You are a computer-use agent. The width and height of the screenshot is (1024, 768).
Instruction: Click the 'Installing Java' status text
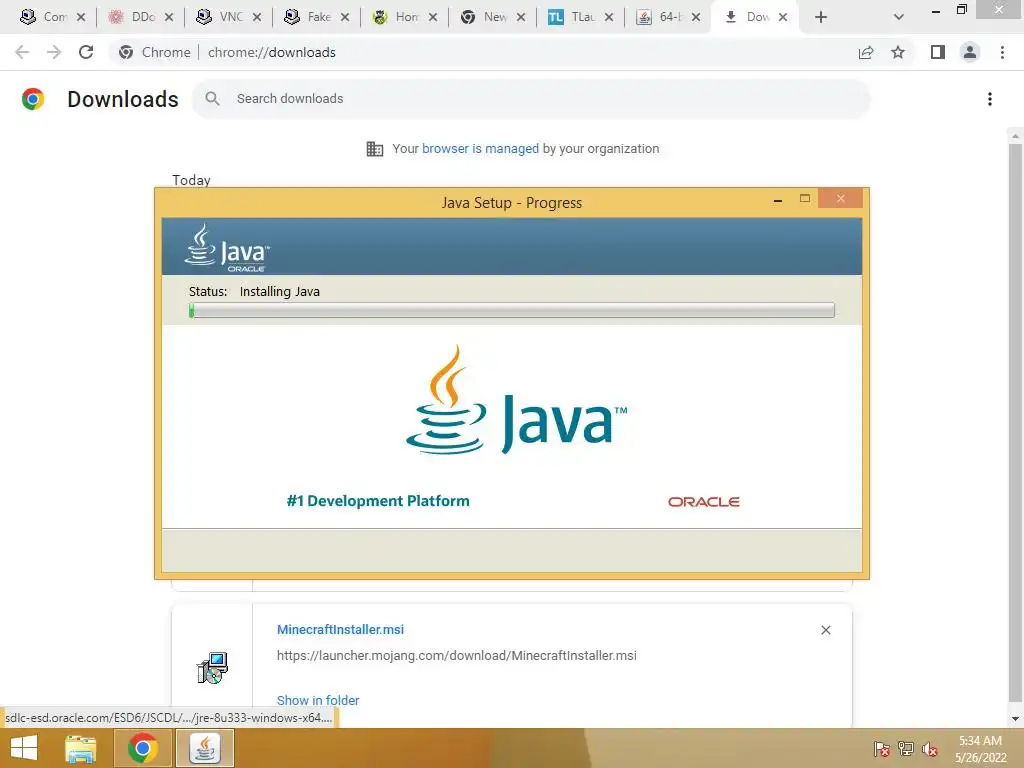[x=280, y=291]
